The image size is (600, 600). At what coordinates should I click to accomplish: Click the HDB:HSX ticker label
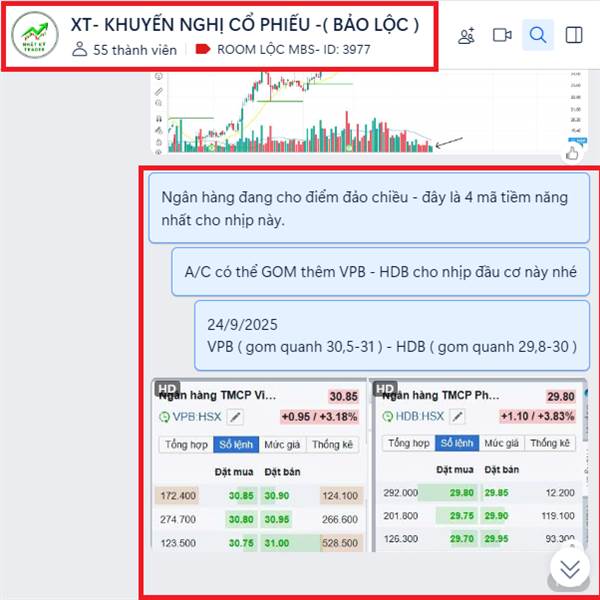coord(420,416)
